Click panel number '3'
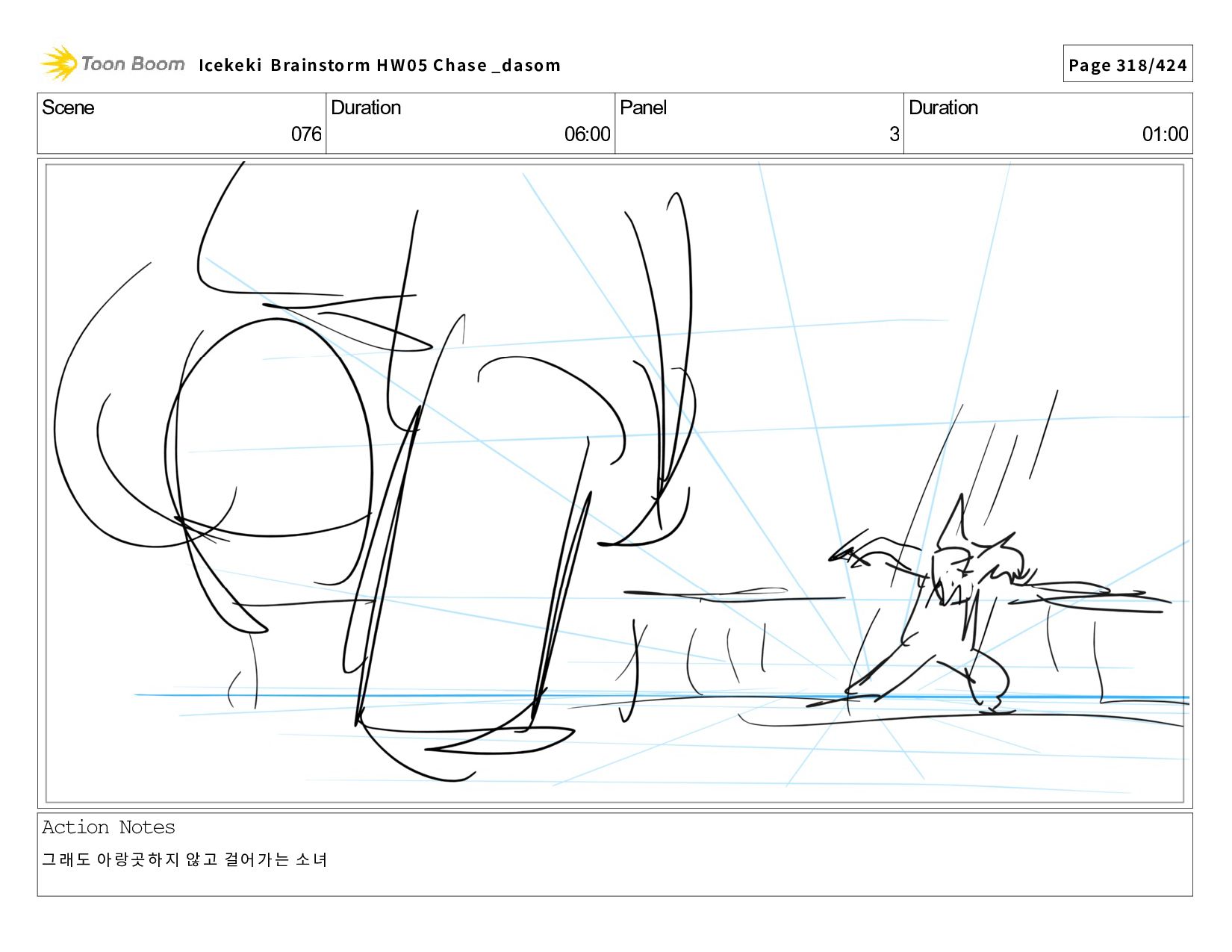The width and height of the screenshot is (1232, 952). click(894, 134)
